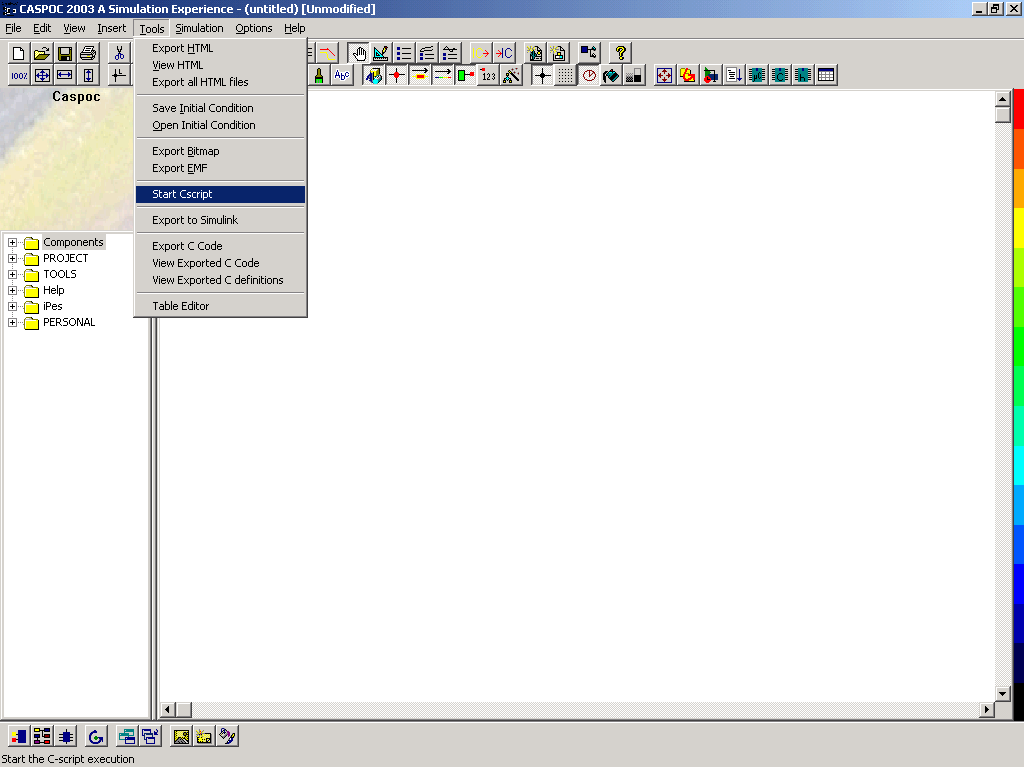Click Start Cscript menu item
Viewport: 1024px width, 768px height.
[x=221, y=195]
